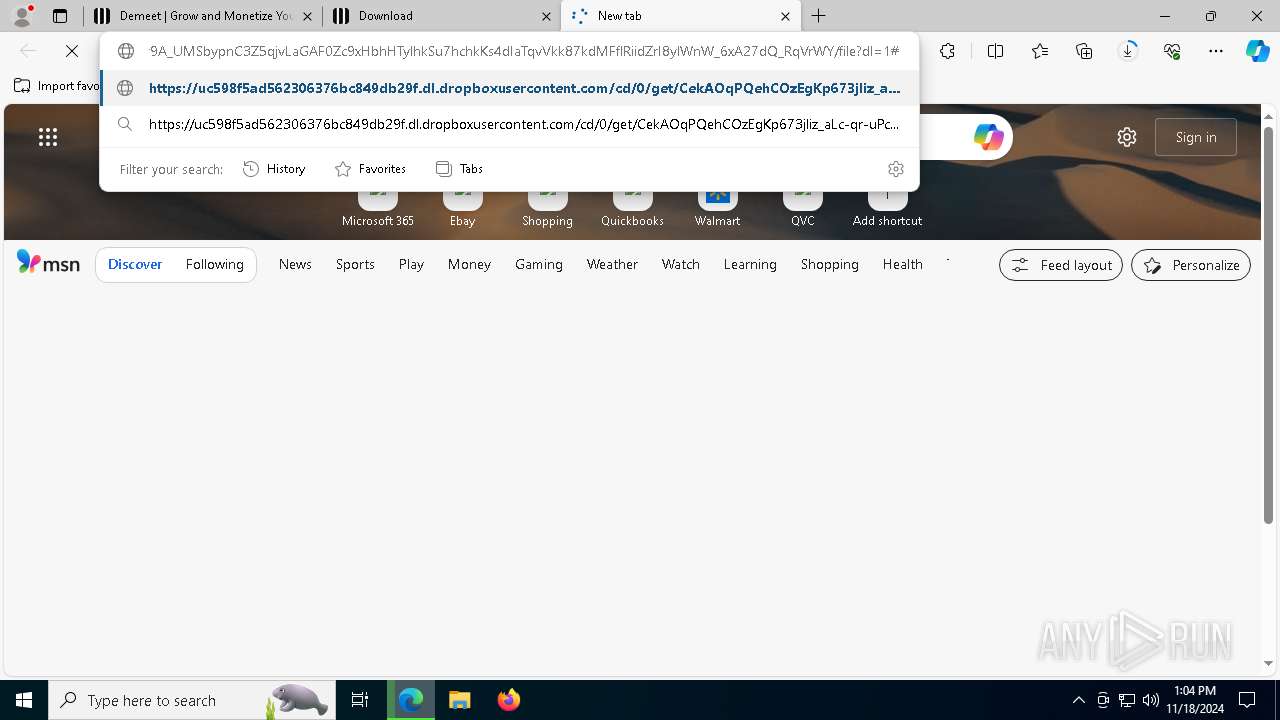Click Import favorites bar item
Image resolution: width=1280 pixels, height=720 pixels.
[56, 86]
